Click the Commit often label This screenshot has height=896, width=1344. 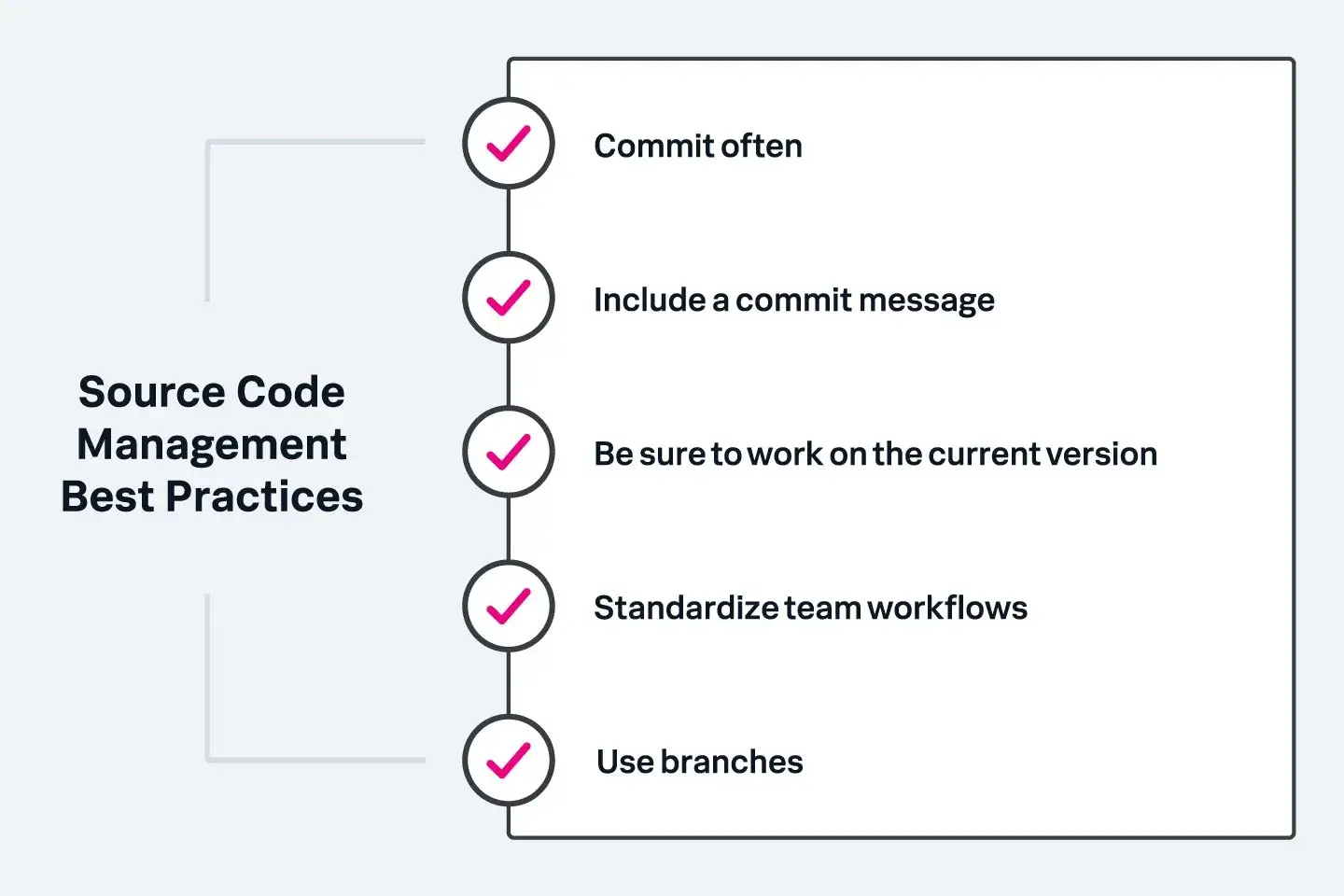(697, 146)
